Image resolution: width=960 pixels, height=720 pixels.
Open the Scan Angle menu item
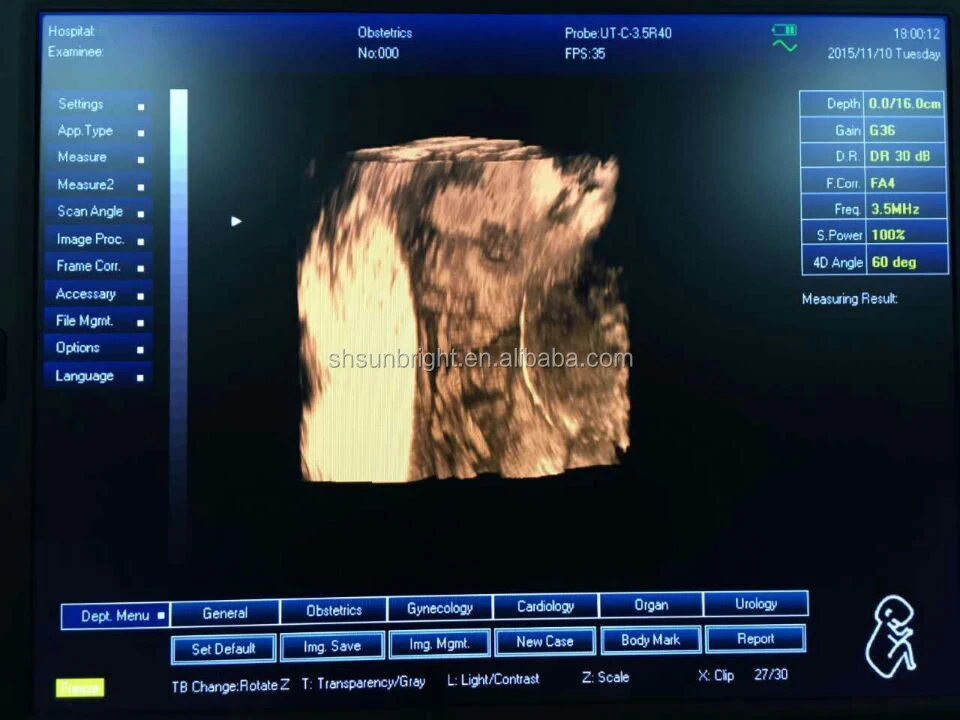98,212
